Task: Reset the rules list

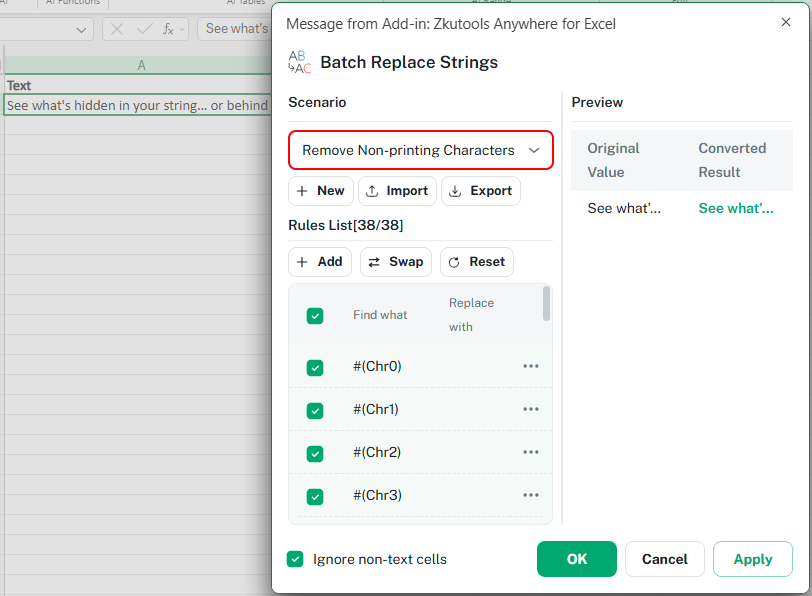Action: click(x=476, y=262)
